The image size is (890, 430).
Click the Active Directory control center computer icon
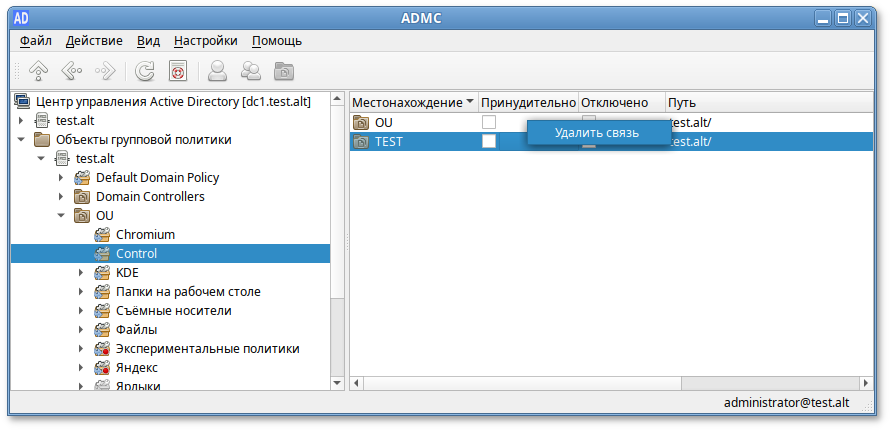coord(23,102)
